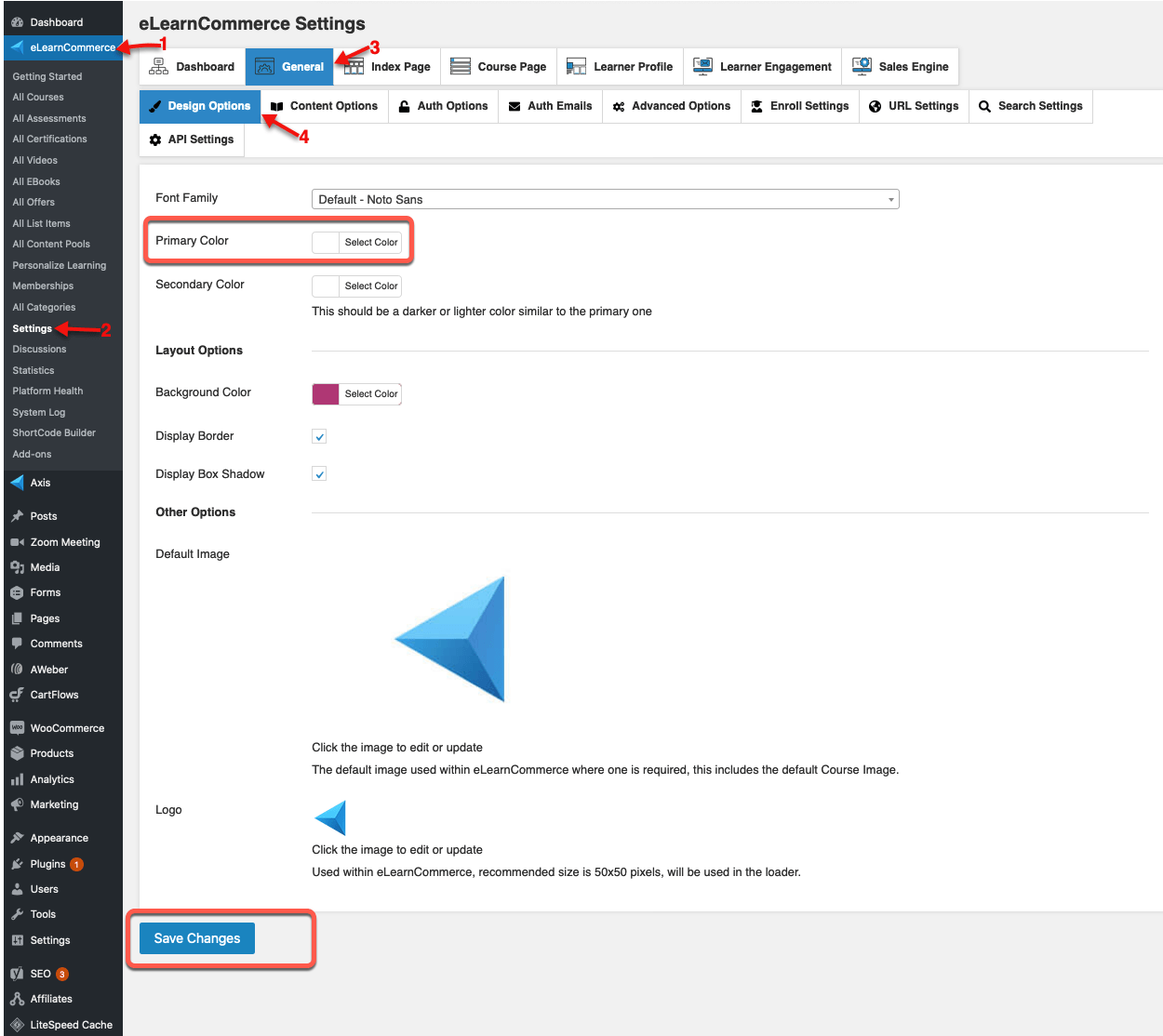Click the Posts pin icon
This screenshot has height=1036, width=1163.
click(17, 516)
